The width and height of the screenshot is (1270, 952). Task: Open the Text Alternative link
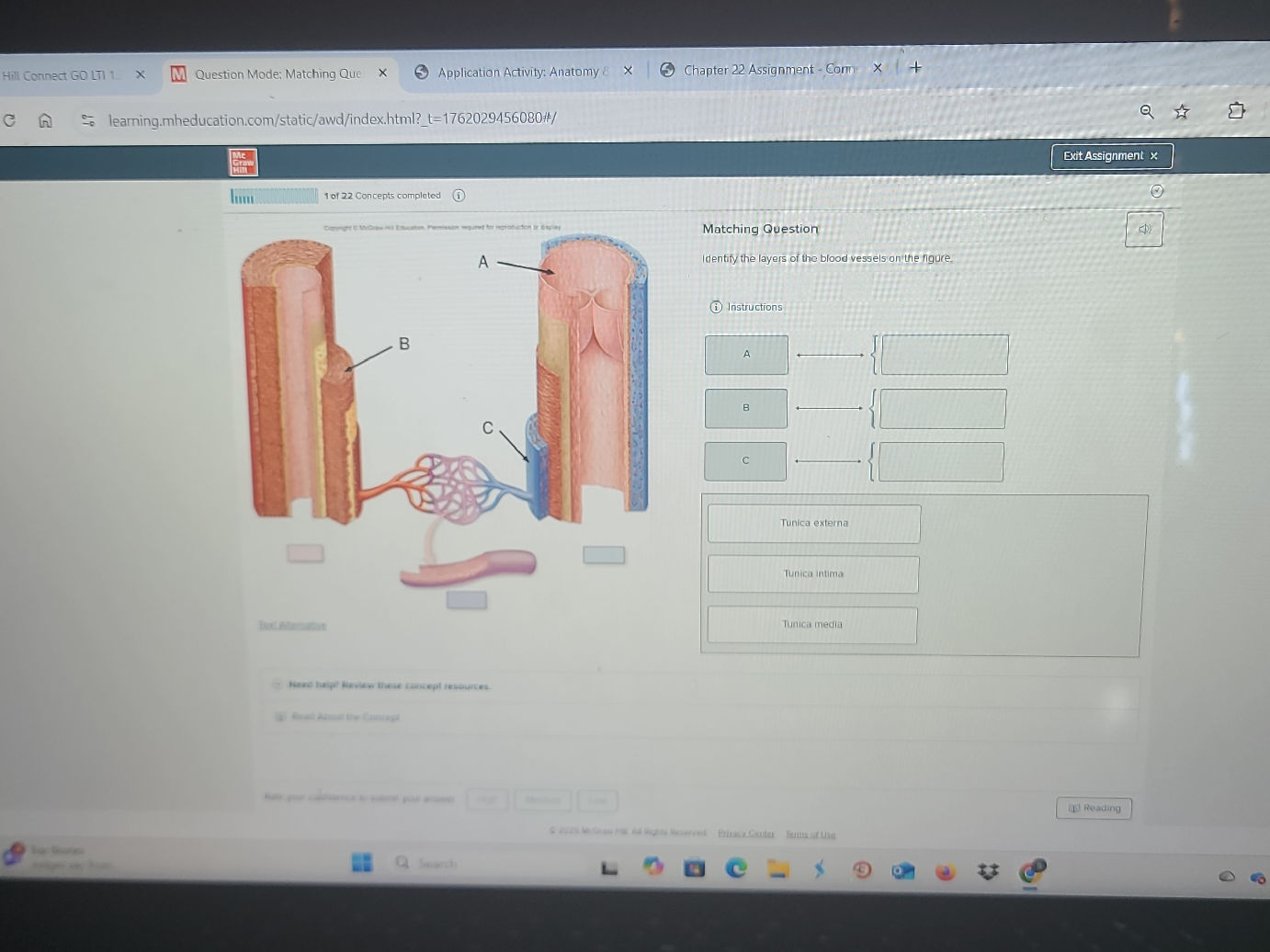[x=292, y=626]
